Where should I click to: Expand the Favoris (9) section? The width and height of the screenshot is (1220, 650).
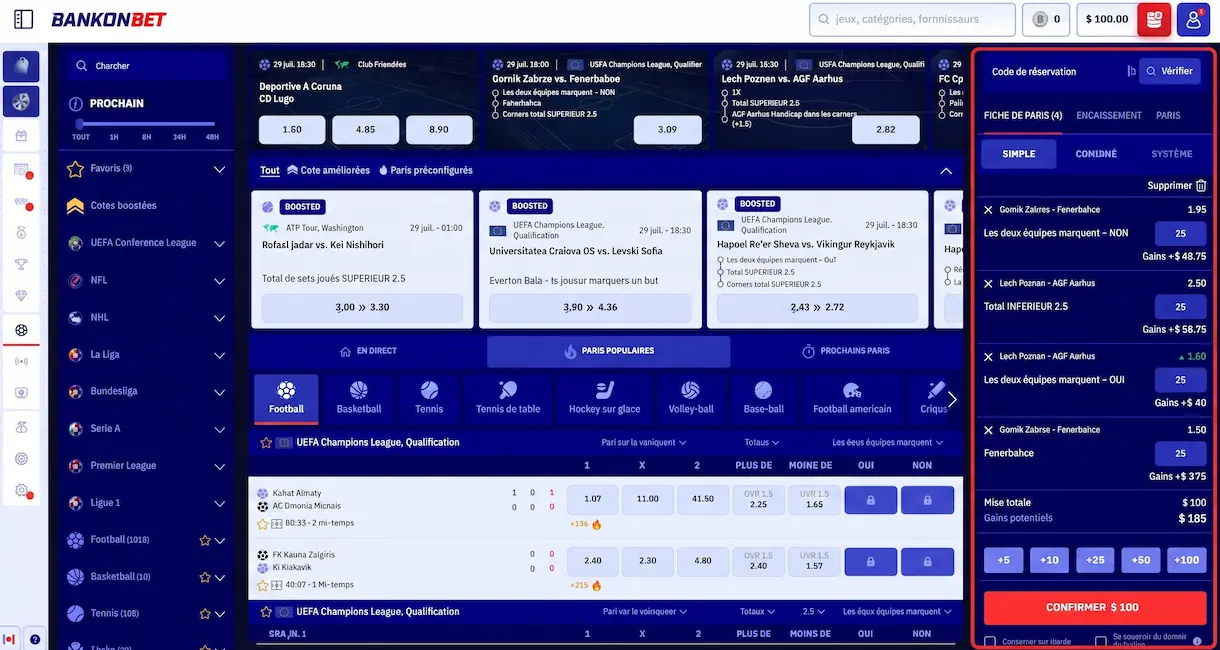219,169
